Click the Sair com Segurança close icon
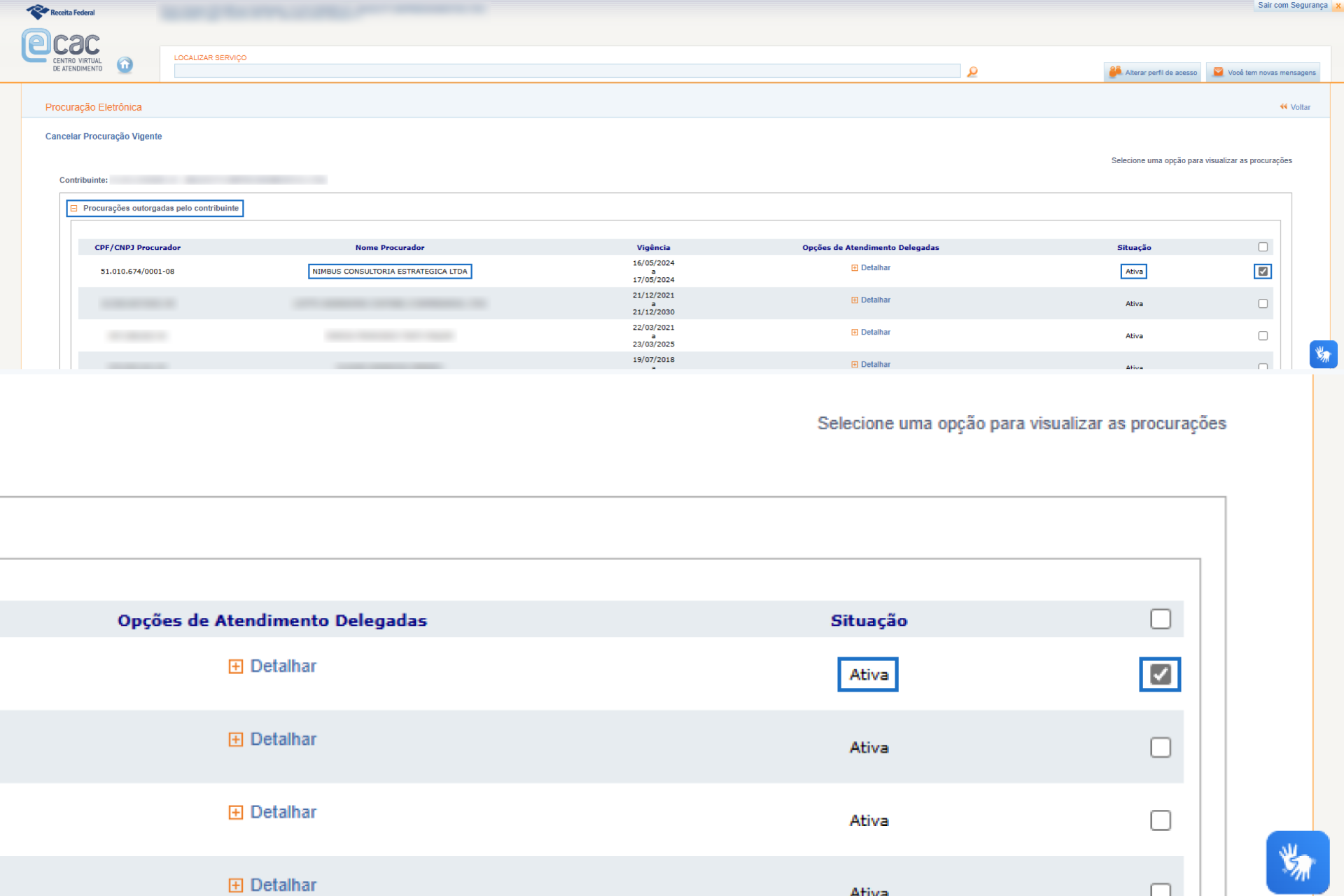 [1338, 6]
